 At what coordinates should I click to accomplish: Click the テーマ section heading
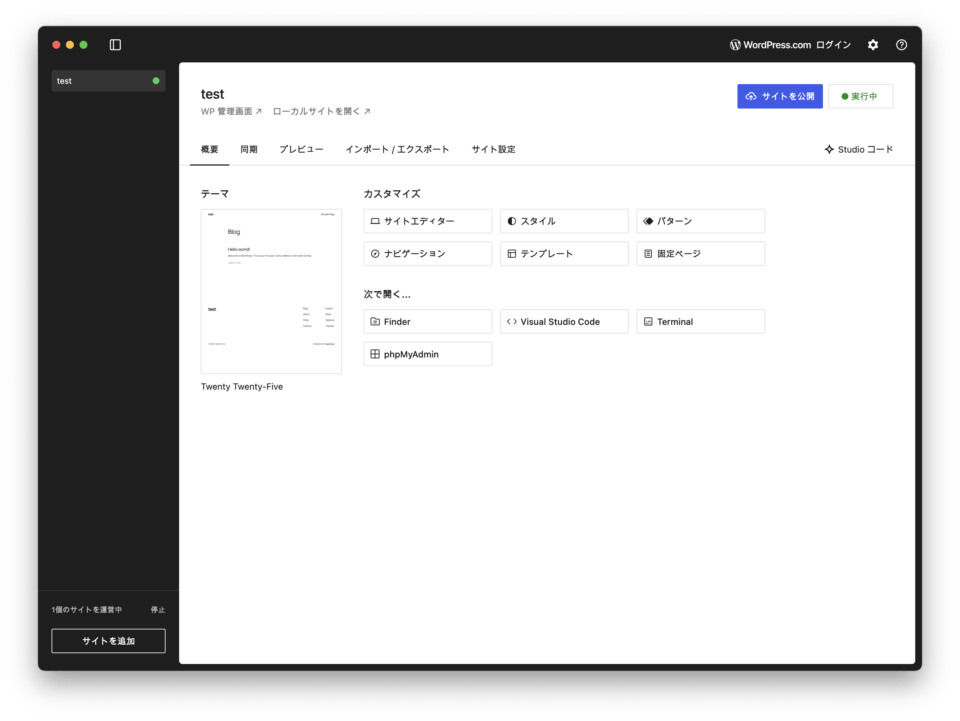(215, 193)
